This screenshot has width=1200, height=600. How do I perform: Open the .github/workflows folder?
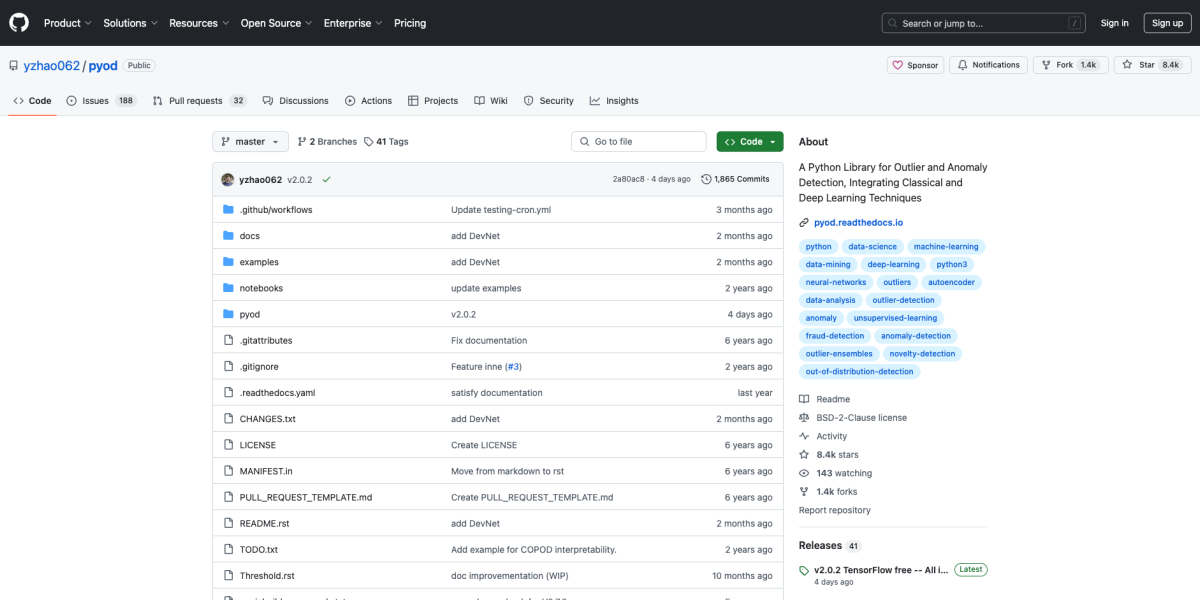(275, 210)
